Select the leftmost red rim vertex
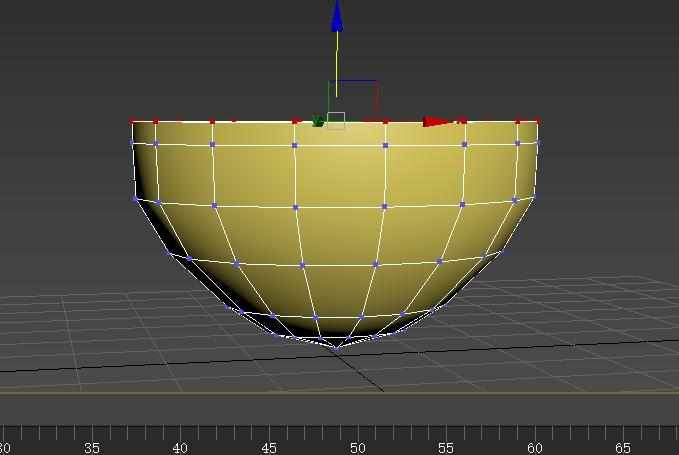Viewport: 679px width, 455px height. coord(132,121)
